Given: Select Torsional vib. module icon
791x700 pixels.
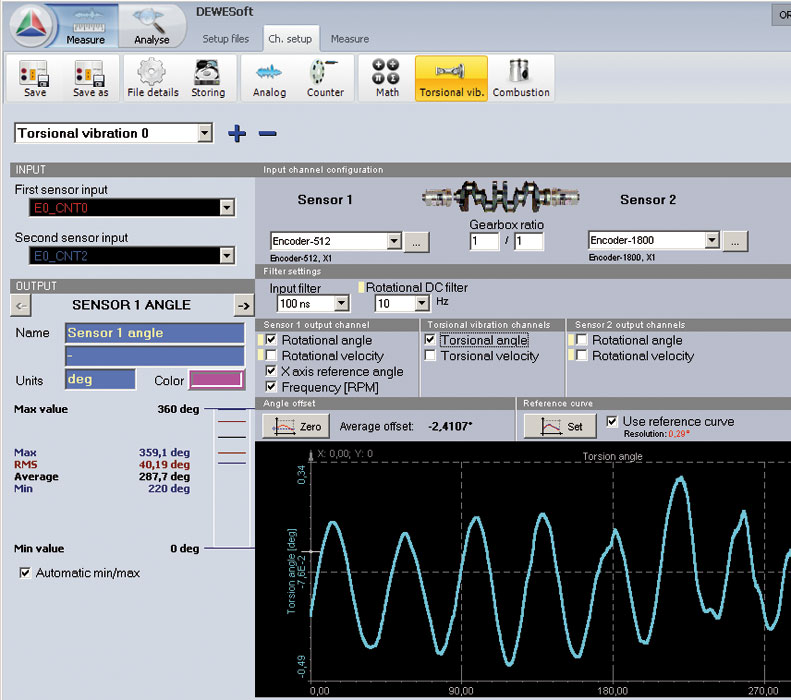Looking at the screenshot, I should 451,79.
